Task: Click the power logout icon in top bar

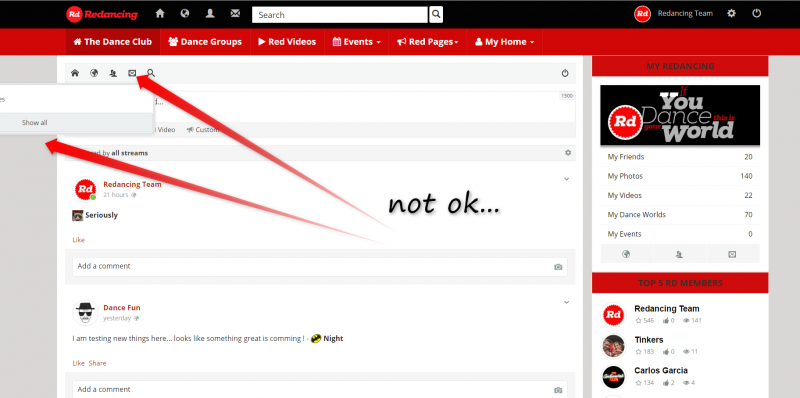Action: click(757, 14)
